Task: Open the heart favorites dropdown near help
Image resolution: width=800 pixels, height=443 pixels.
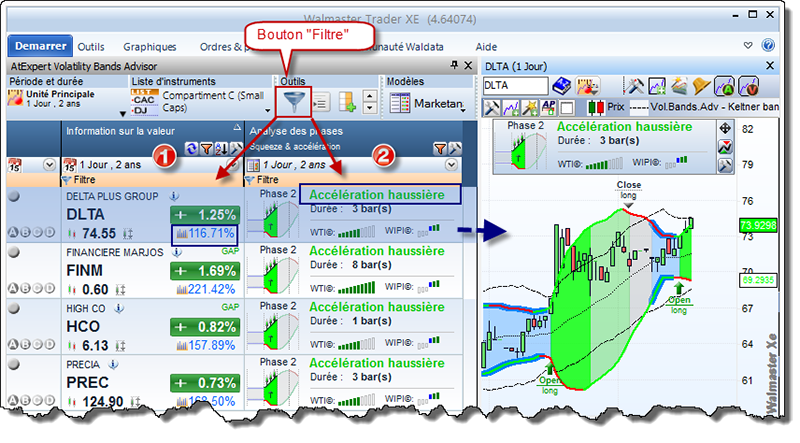Action: coord(748,45)
